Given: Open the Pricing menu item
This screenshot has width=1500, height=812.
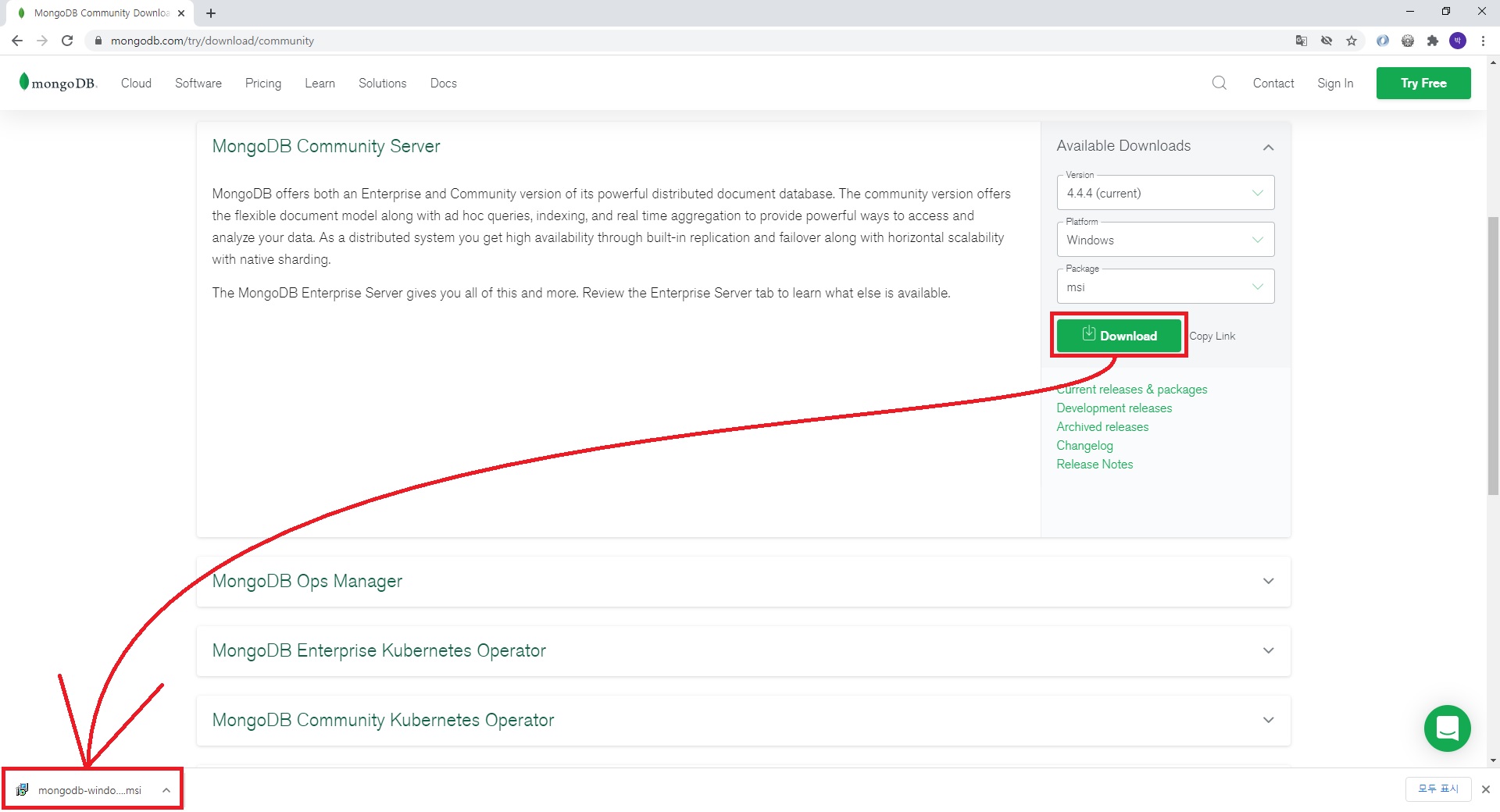Looking at the screenshot, I should 263,83.
